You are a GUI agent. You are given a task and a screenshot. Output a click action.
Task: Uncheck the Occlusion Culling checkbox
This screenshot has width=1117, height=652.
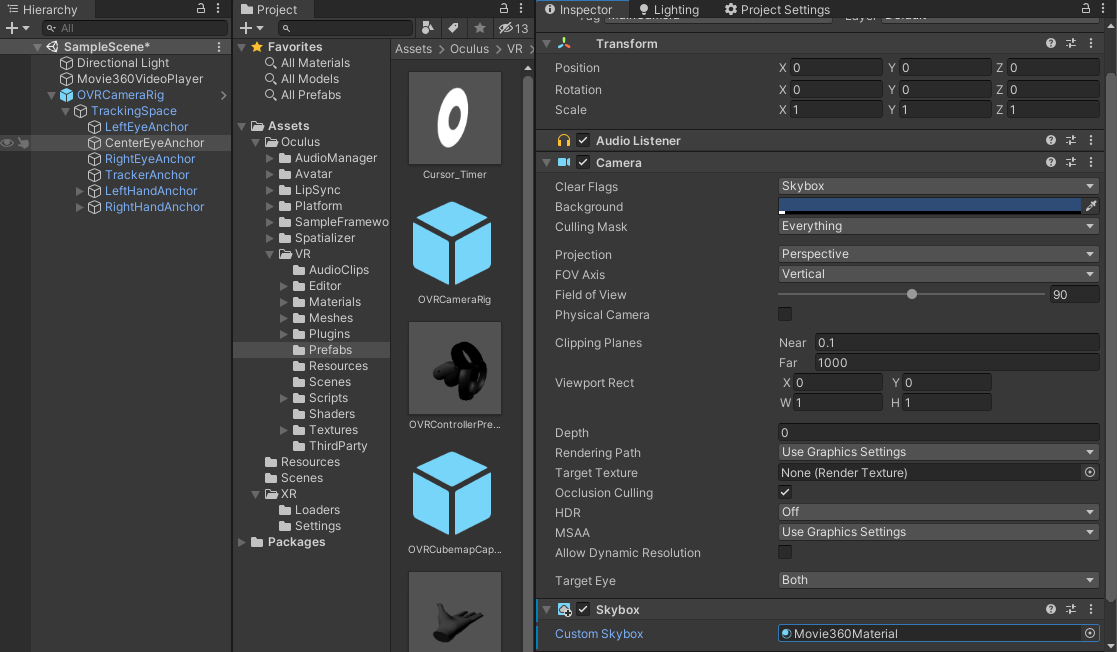click(x=785, y=492)
